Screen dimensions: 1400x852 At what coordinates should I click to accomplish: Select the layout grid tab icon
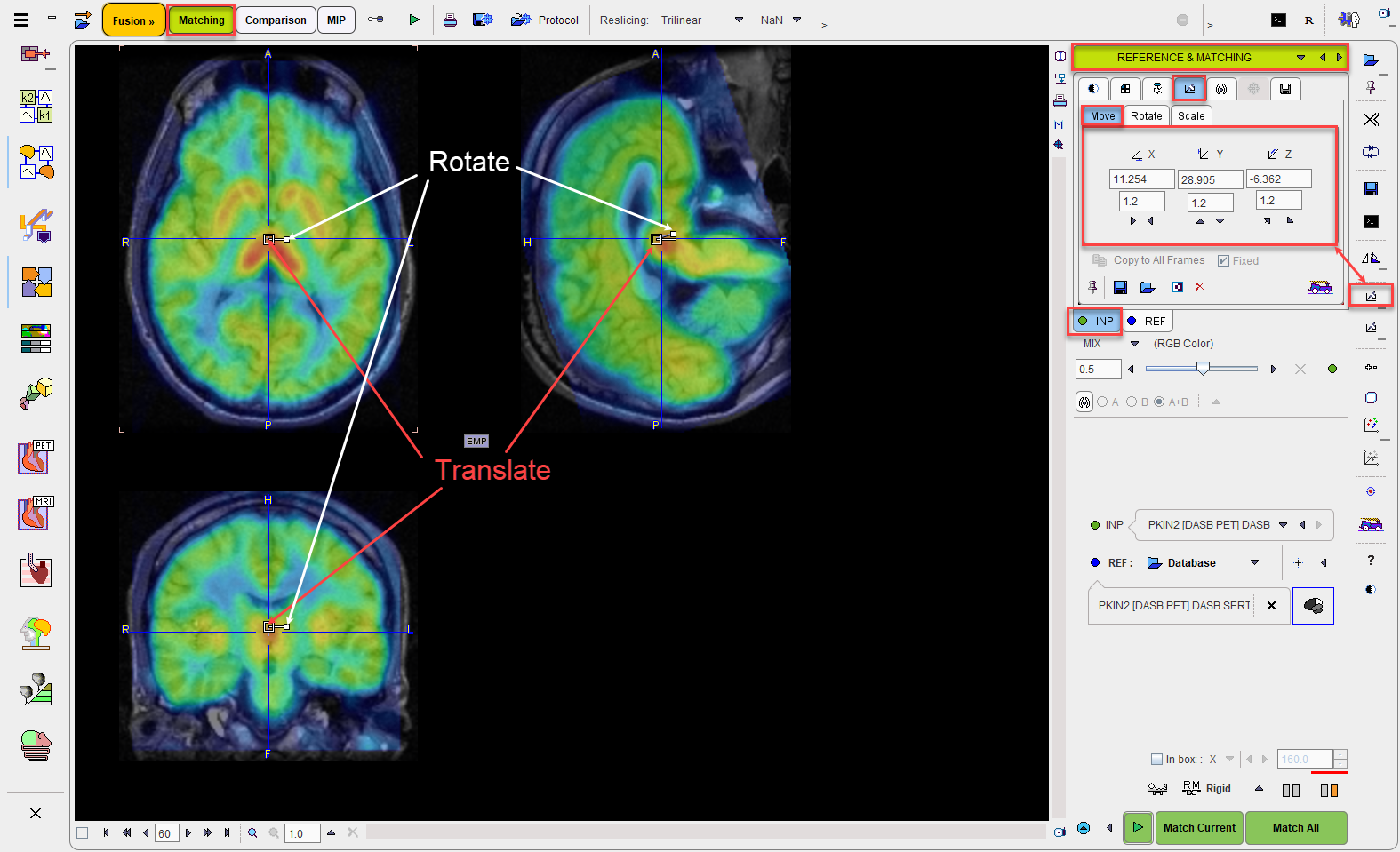(x=1125, y=88)
